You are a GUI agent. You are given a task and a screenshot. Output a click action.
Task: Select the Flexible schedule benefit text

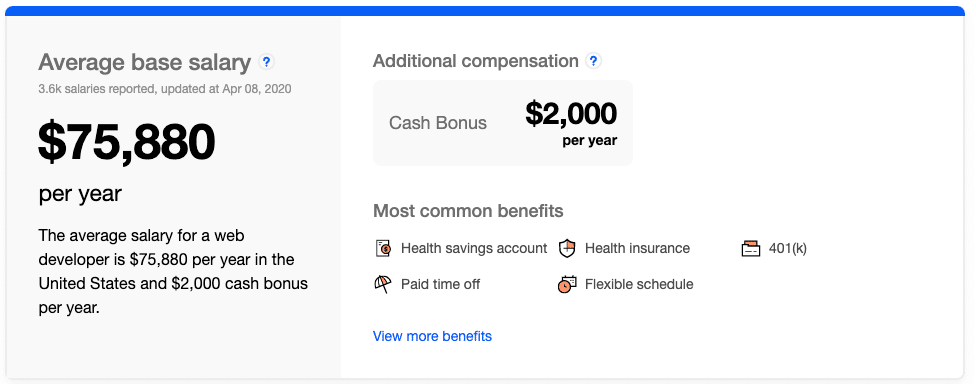coord(639,284)
